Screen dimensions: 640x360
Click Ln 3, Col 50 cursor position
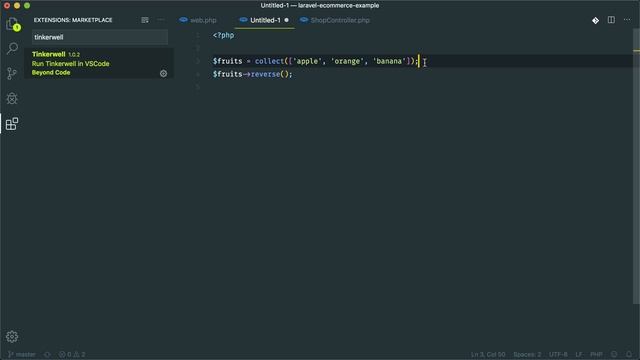pos(488,354)
